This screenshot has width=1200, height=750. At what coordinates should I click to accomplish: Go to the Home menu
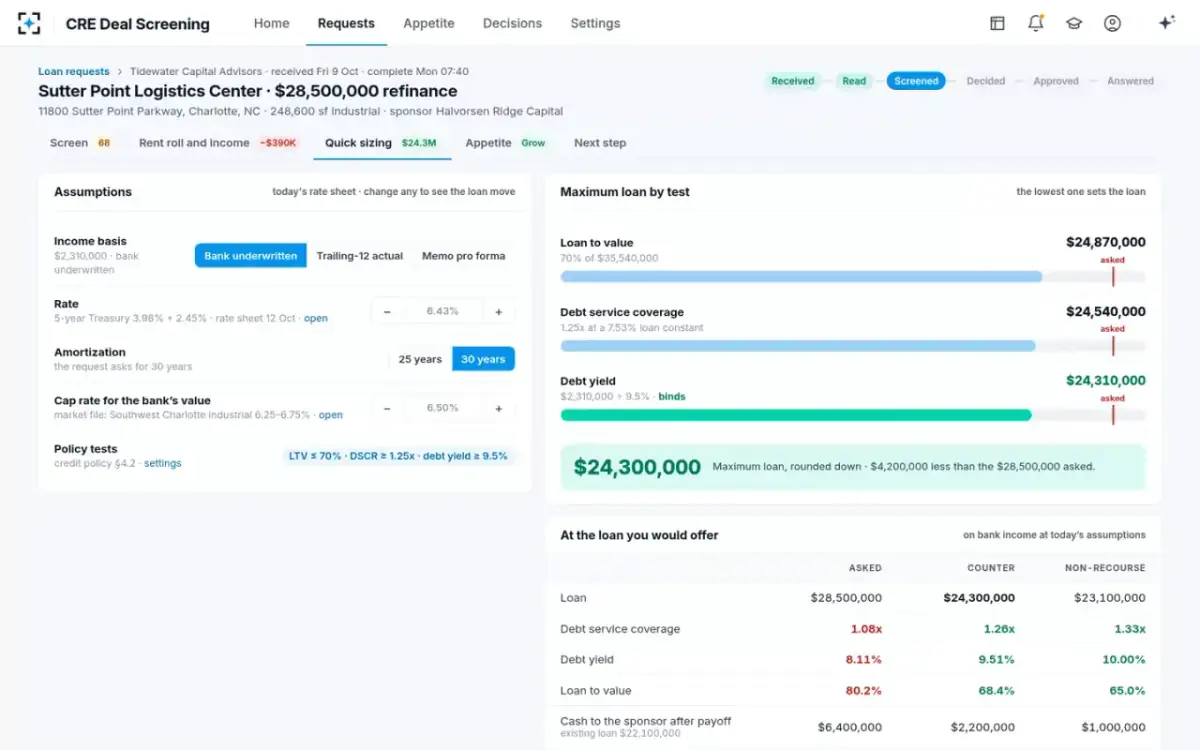click(x=272, y=23)
